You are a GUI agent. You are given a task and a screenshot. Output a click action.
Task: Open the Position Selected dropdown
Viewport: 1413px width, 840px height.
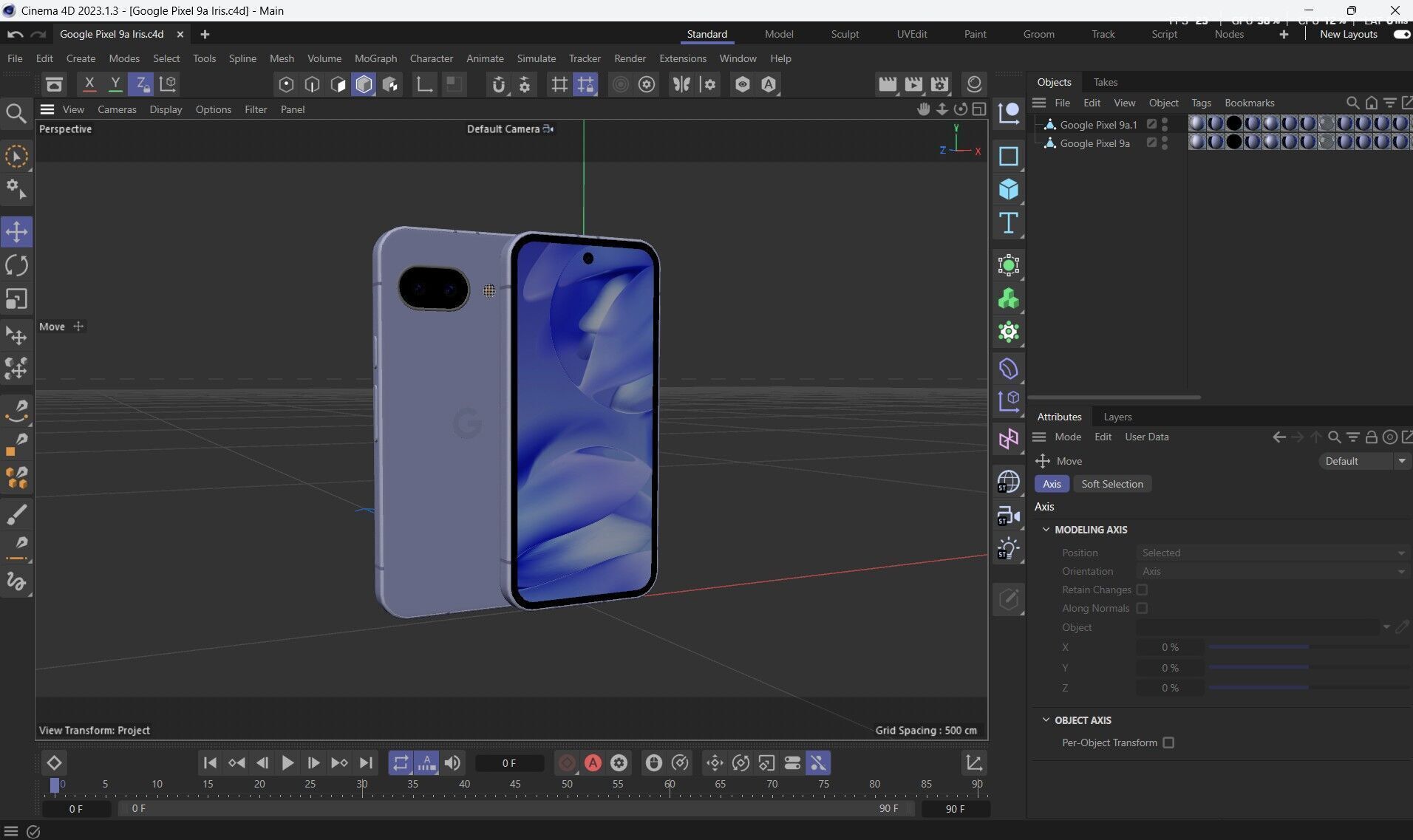(x=1272, y=553)
